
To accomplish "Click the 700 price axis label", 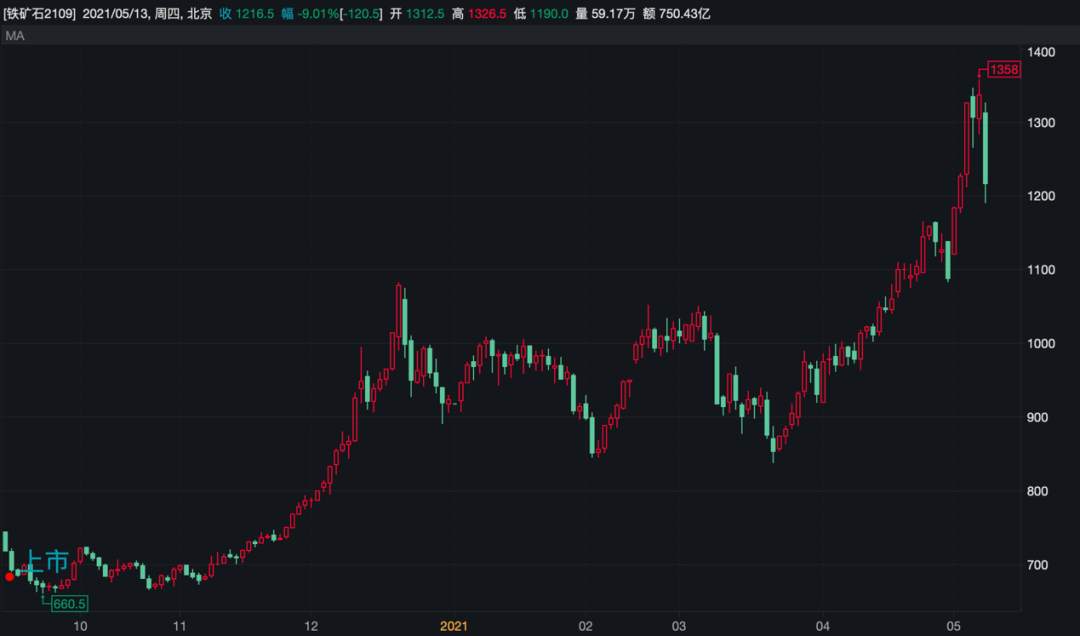I will coord(1037,564).
